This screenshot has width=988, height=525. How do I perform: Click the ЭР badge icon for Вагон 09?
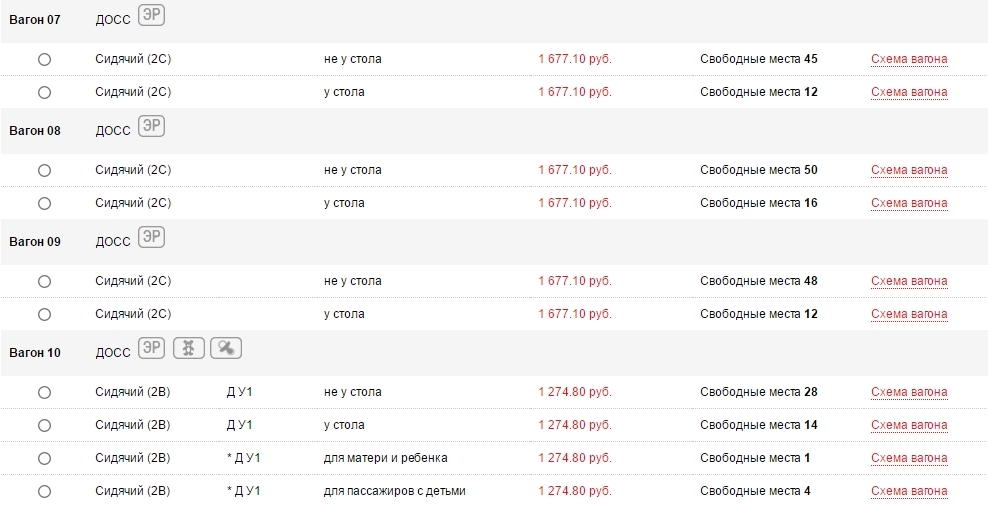(151, 237)
